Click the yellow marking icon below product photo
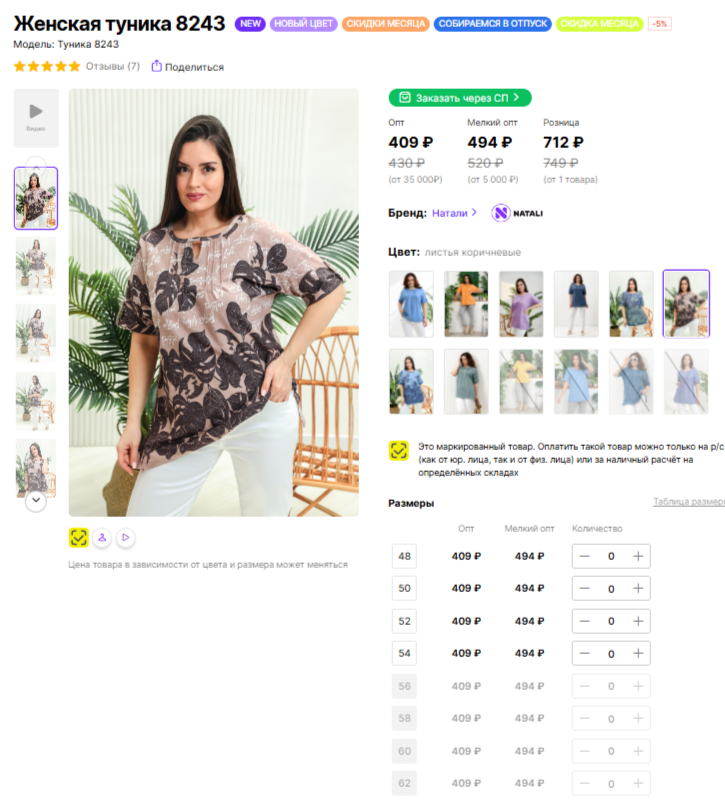The width and height of the screenshot is (725, 801). click(x=79, y=537)
